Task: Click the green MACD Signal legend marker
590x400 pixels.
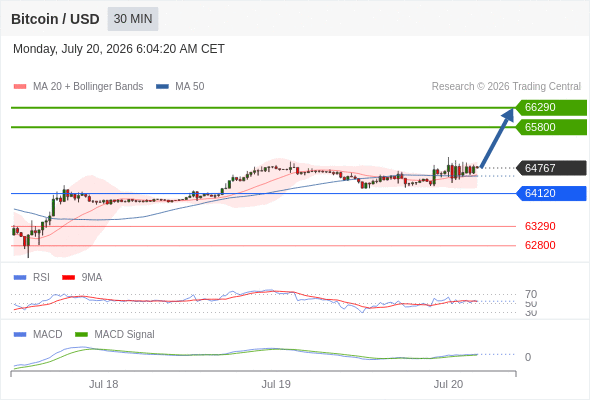Action: click(x=81, y=335)
